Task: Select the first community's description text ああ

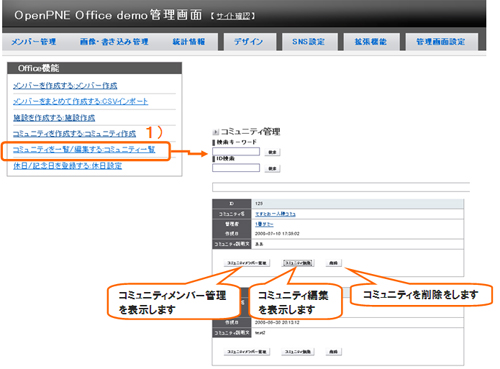Action: click(259, 244)
